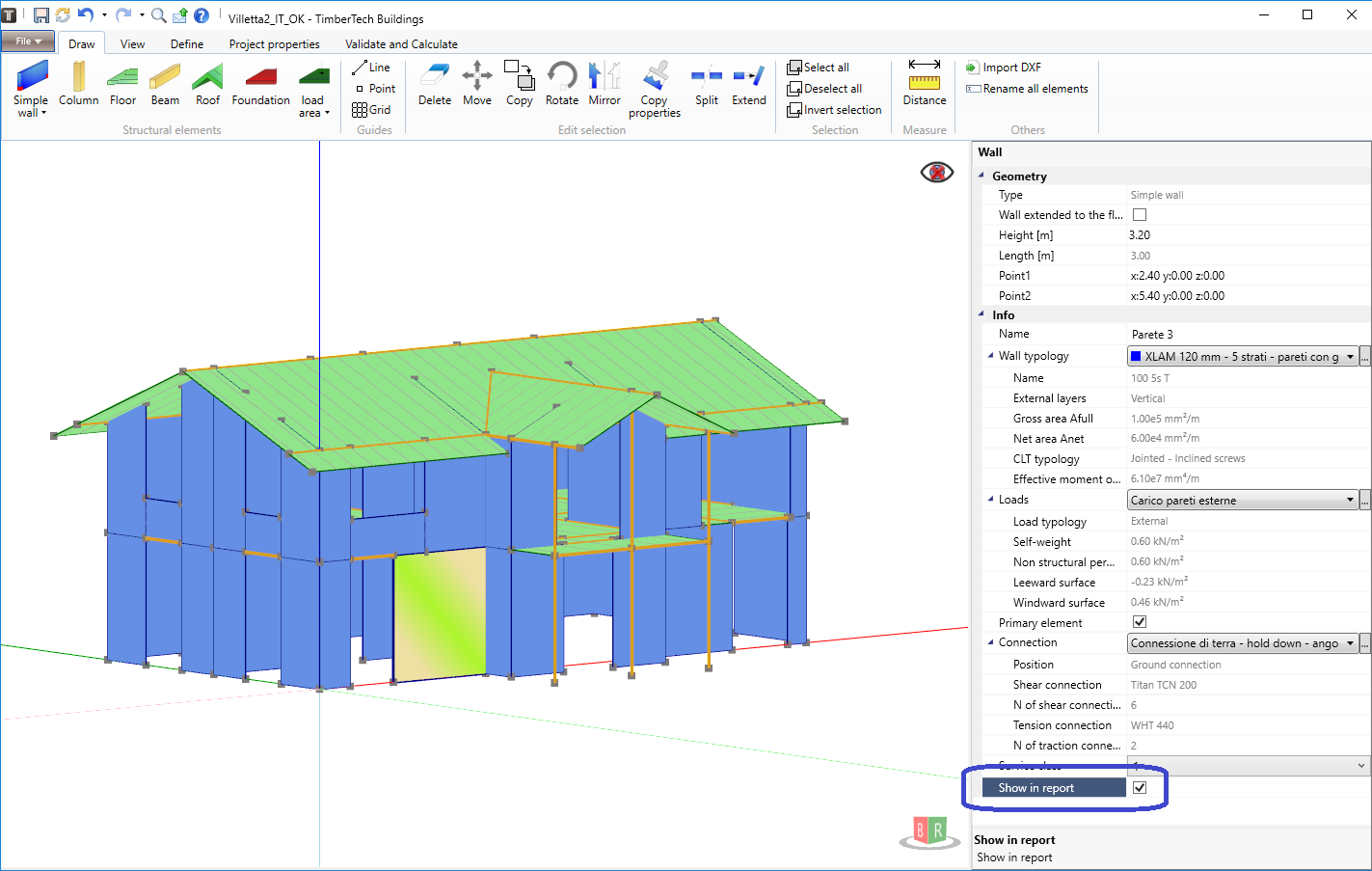Click the Mirror tool
Screen dimensions: 1372x871
click(x=605, y=84)
